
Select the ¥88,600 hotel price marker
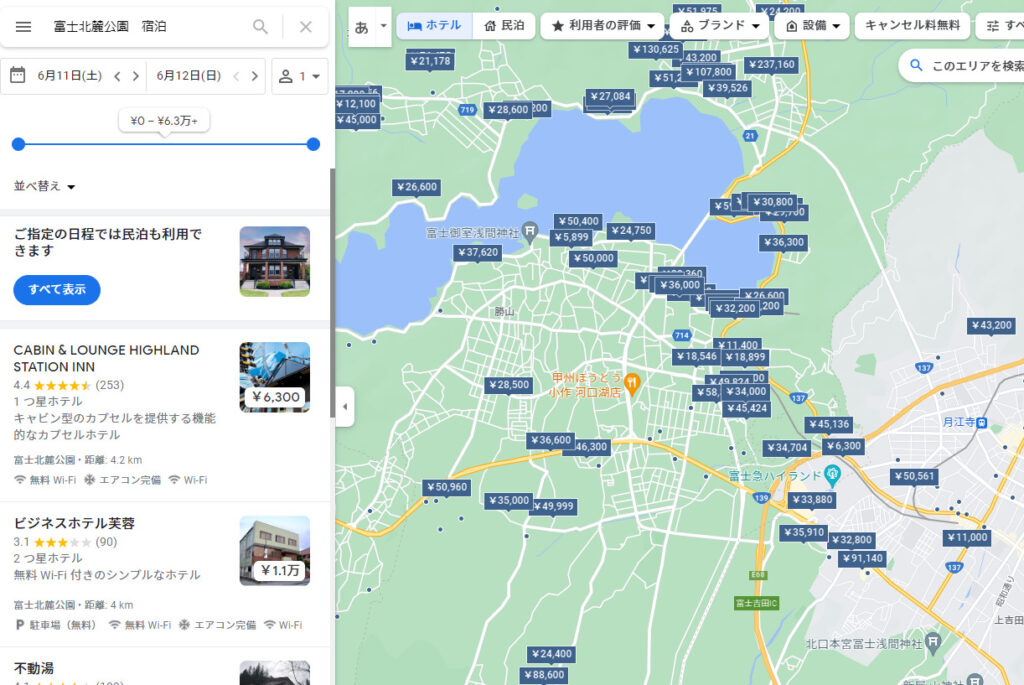click(x=543, y=675)
